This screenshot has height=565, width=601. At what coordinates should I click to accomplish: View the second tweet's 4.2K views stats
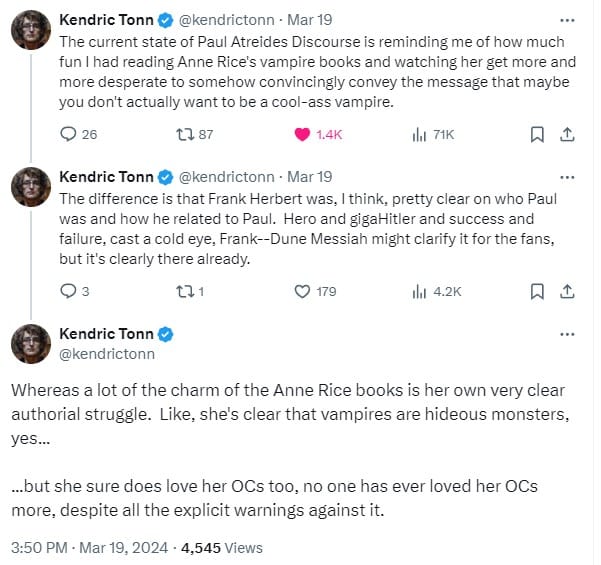click(437, 292)
